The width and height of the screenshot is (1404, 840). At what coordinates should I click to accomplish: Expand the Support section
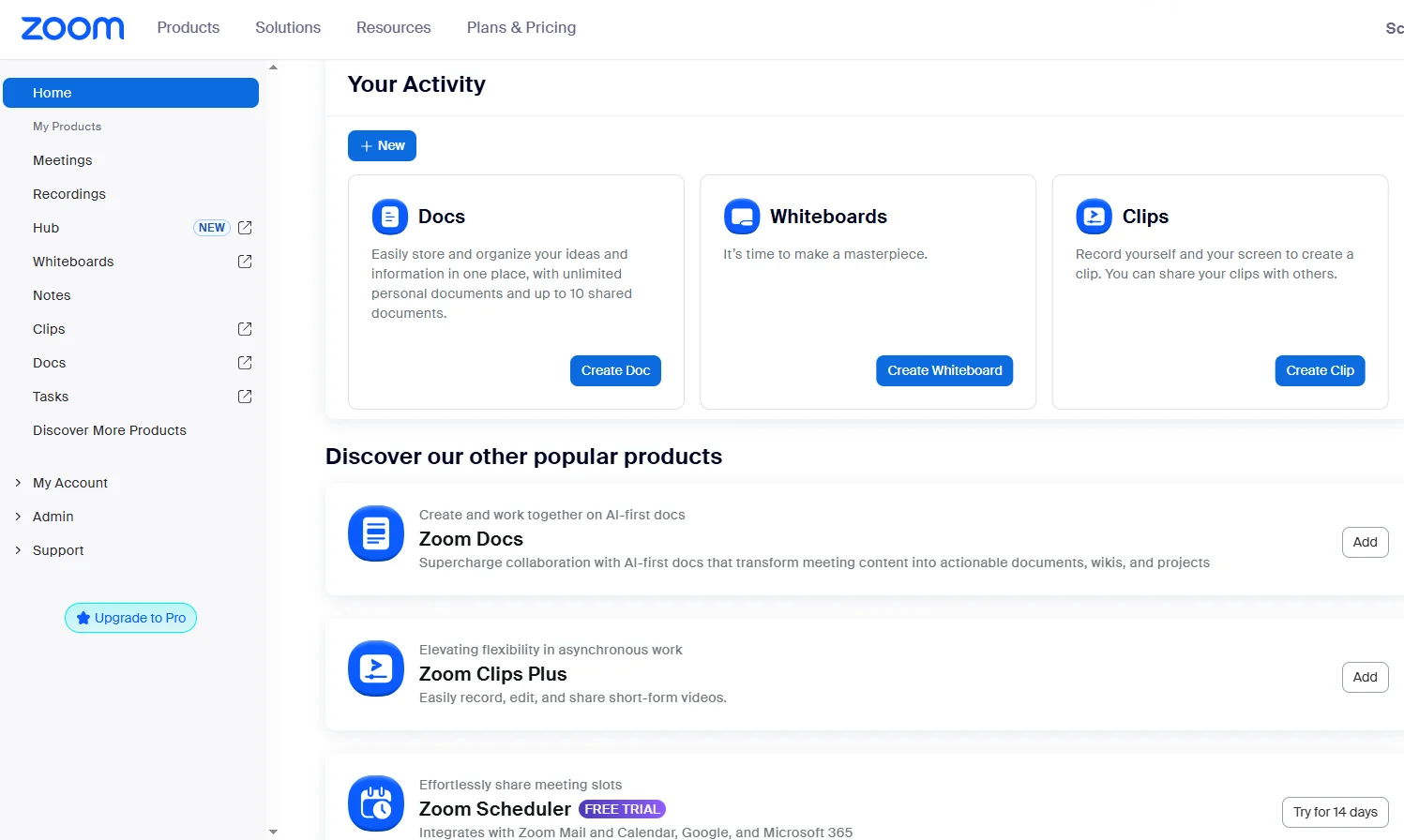(x=18, y=549)
